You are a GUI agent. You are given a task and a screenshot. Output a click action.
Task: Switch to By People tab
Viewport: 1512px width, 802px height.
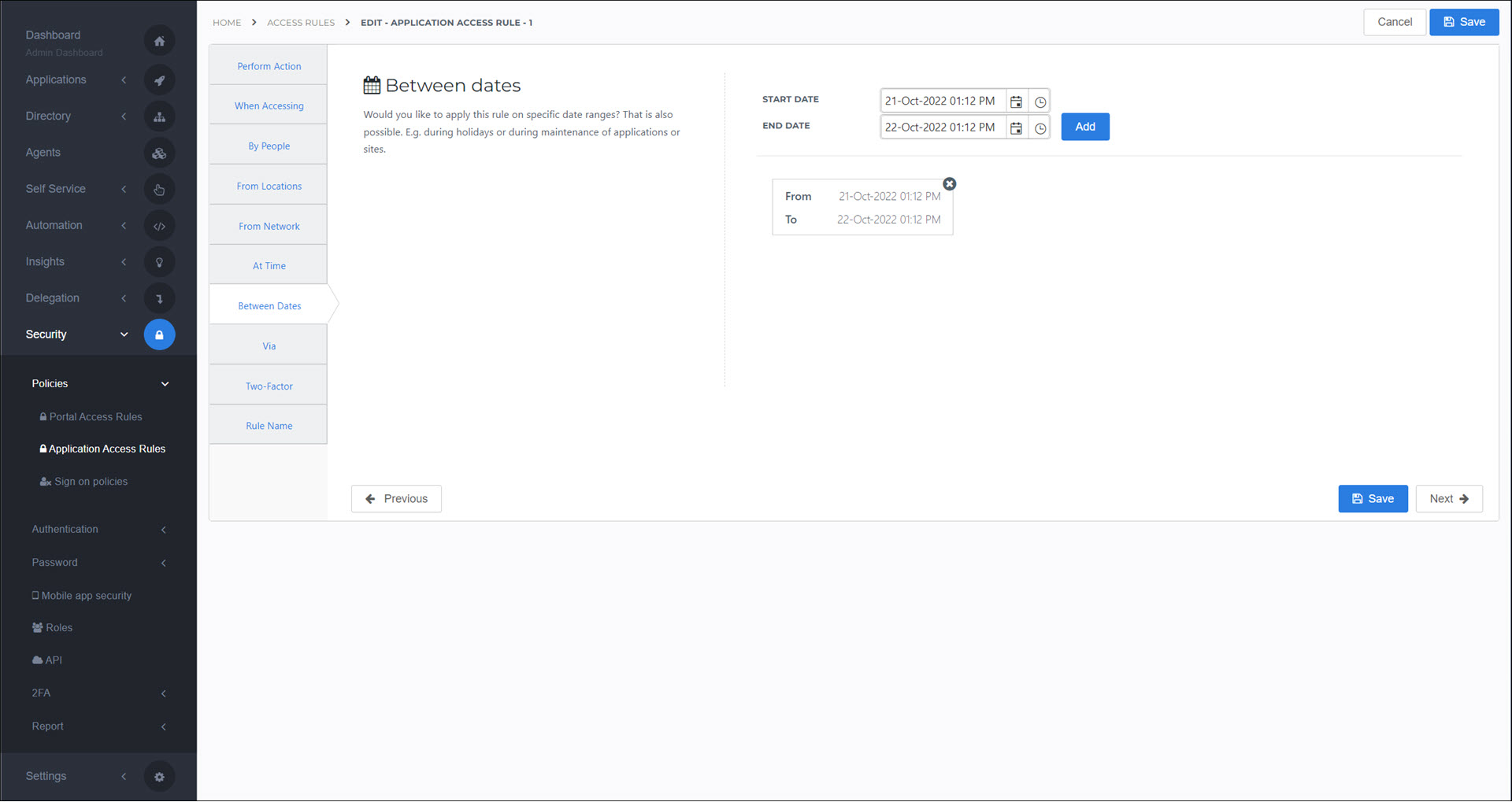point(269,146)
